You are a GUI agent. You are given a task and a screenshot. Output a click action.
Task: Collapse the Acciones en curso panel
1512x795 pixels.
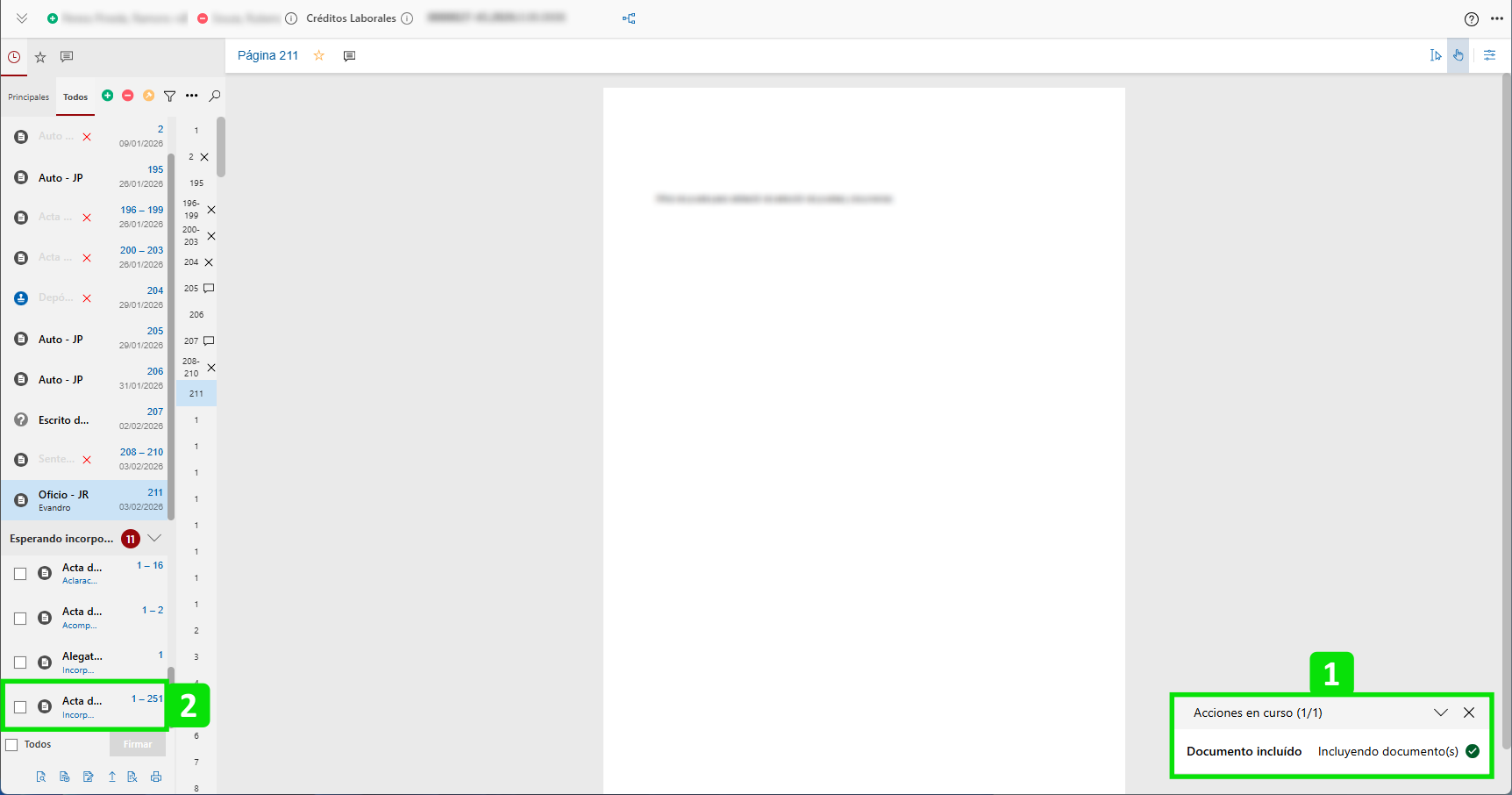pyautogui.click(x=1440, y=713)
